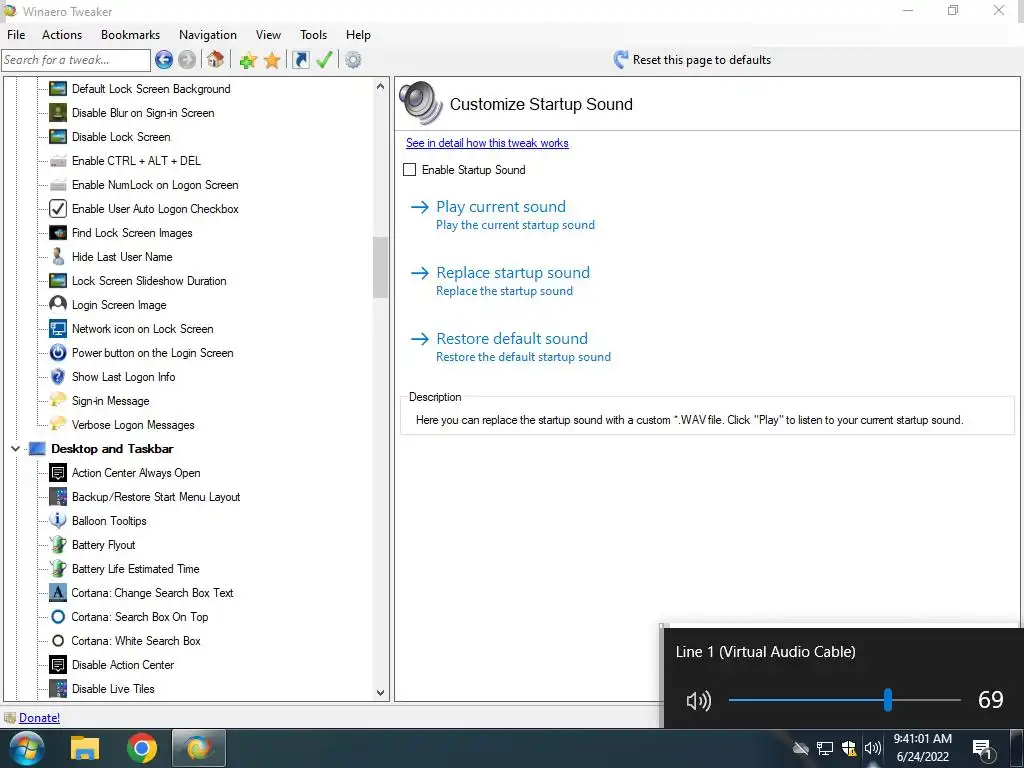Image resolution: width=1024 pixels, height=768 pixels.
Task: Click the blue Back navigation arrow
Action: coord(164,60)
